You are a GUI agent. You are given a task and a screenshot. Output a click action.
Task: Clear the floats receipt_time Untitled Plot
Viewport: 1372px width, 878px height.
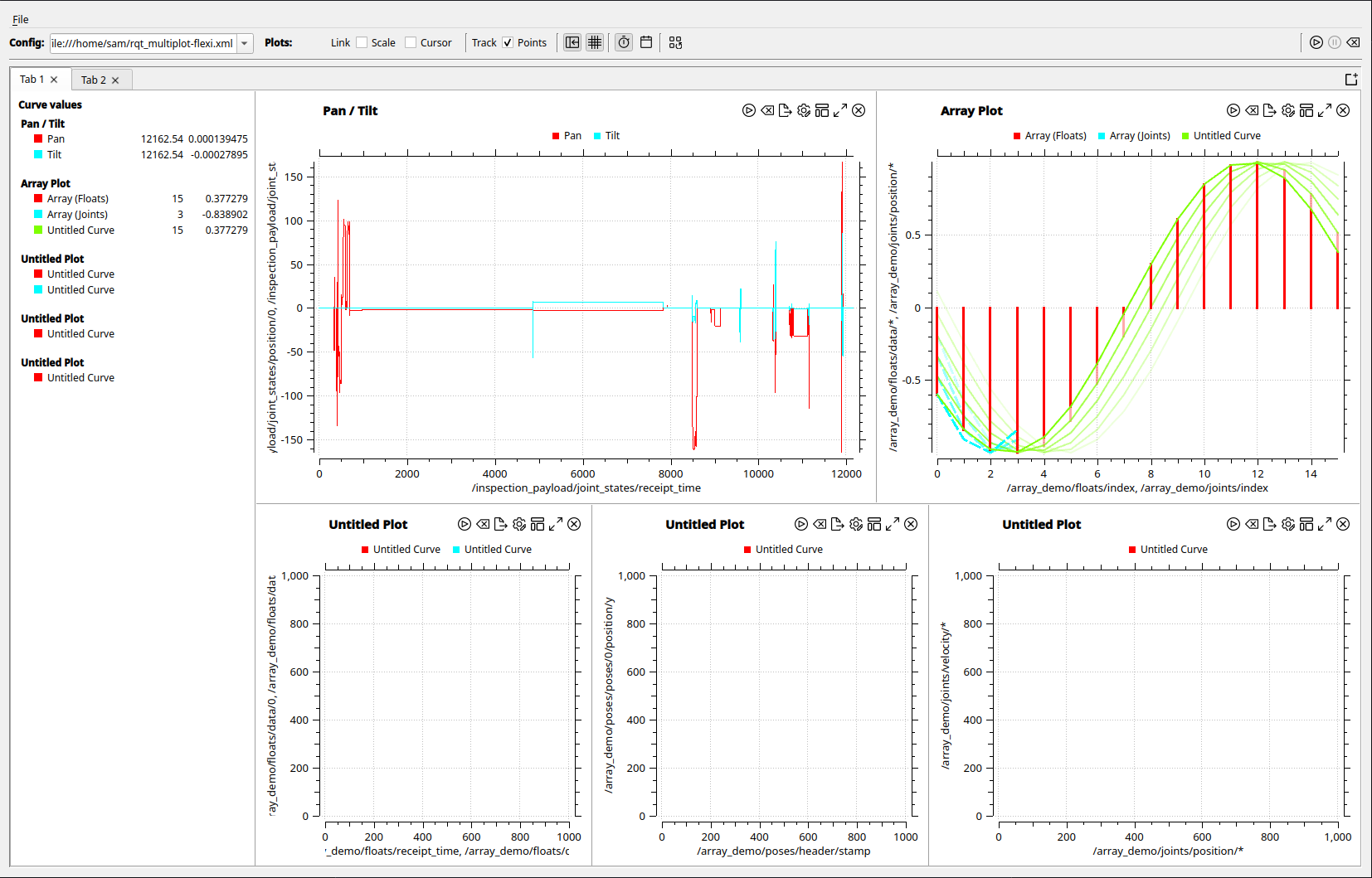483,524
